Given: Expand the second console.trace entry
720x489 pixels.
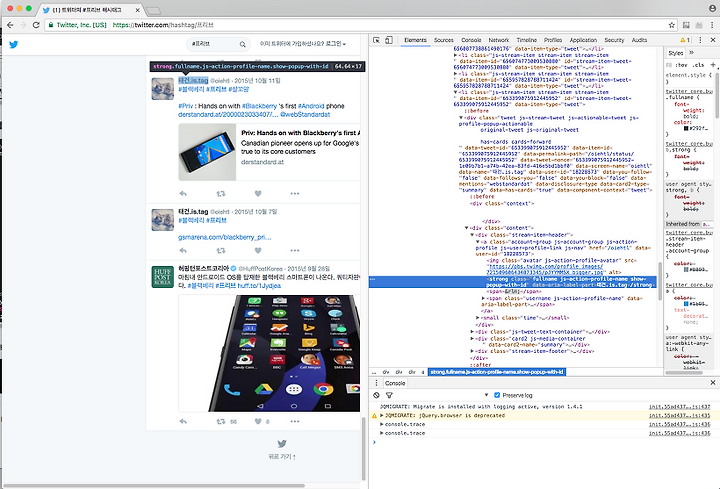Looking at the screenshot, I should point(382,433).
